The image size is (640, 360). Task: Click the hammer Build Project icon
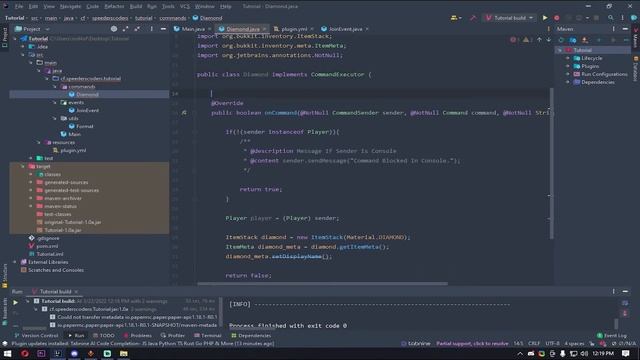pos(473,18)
